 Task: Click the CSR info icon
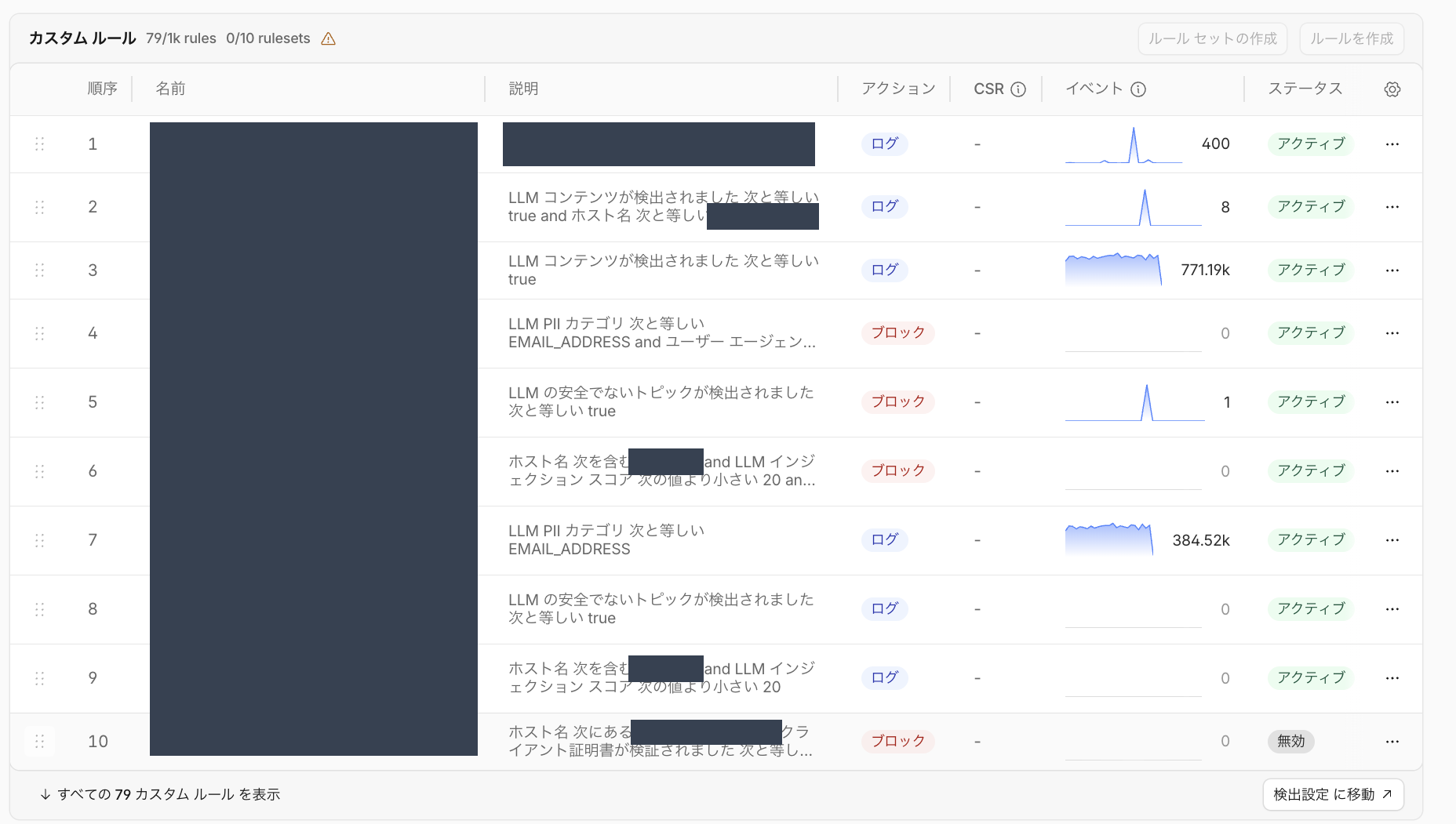tap(1018, 89)
